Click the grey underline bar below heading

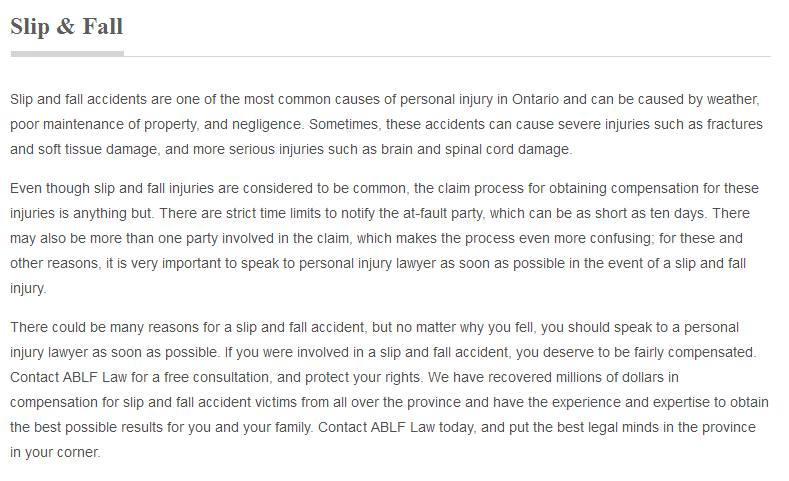[x=67, y=54]
